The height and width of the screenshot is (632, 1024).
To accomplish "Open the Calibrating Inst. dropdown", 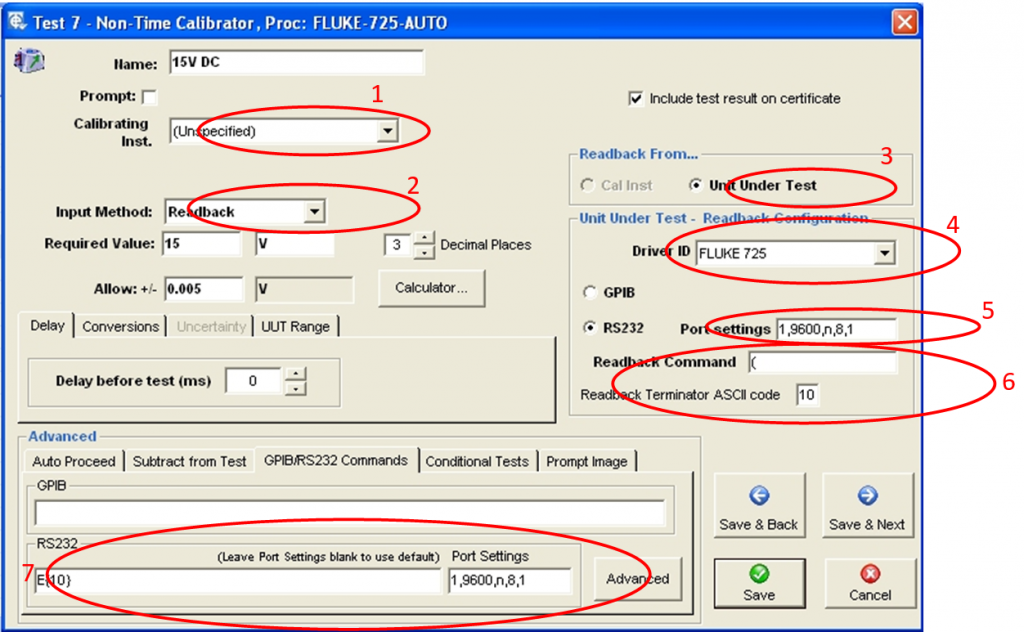I will pos(388,131).
